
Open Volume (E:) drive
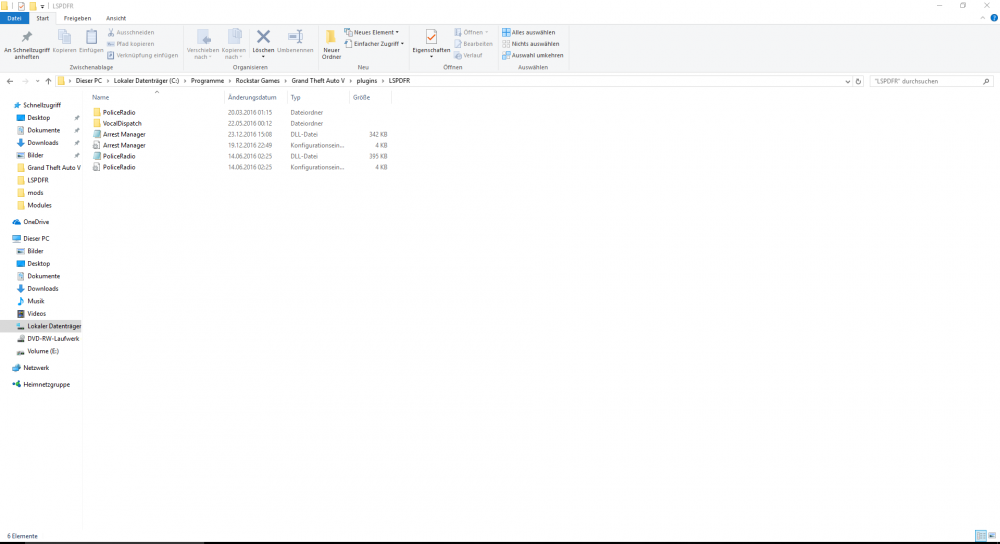43,351
